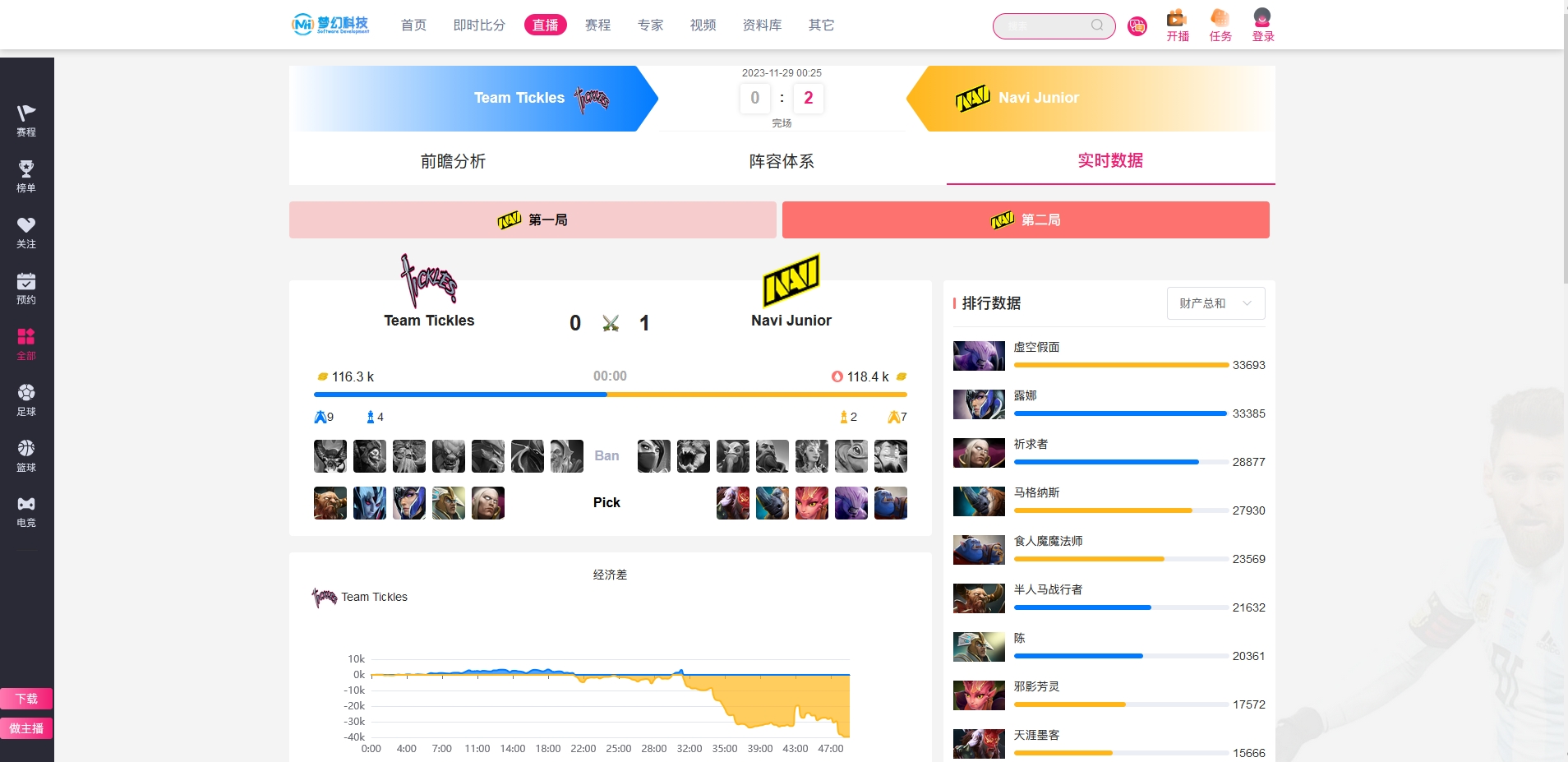Click the crossed swords icon between scores
1568x762 pixels.
coord(610,323)
